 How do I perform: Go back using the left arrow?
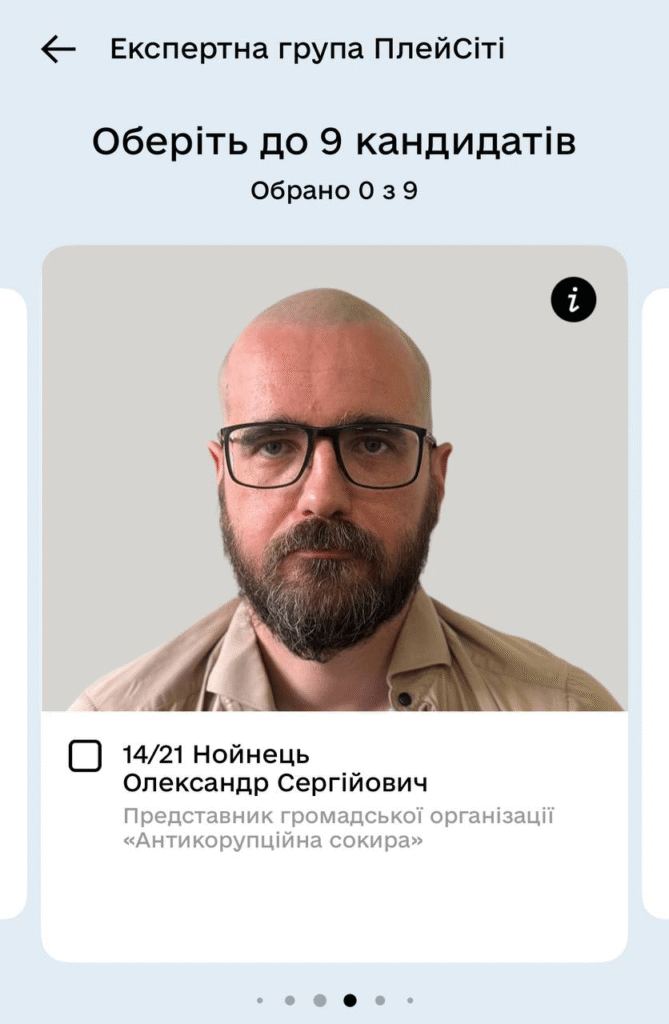[58, 50]
